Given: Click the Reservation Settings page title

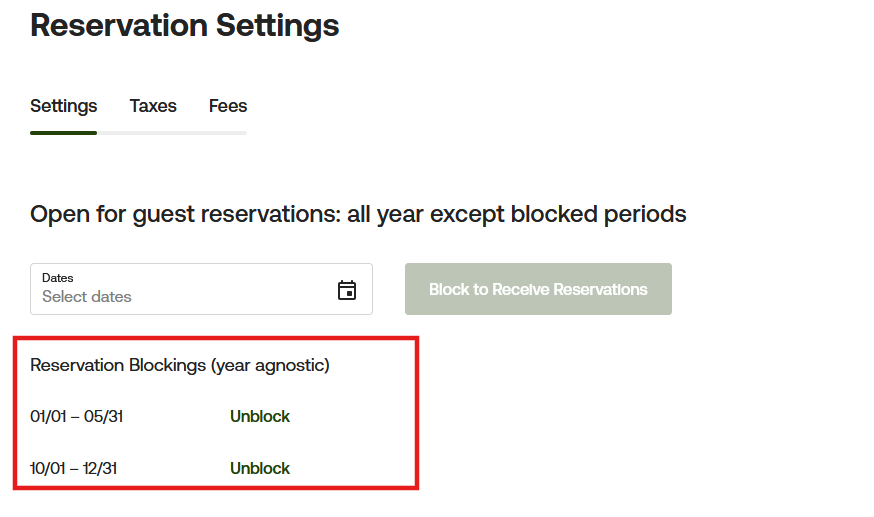Looking at the screenshot, I should click(x=185, y=25).
